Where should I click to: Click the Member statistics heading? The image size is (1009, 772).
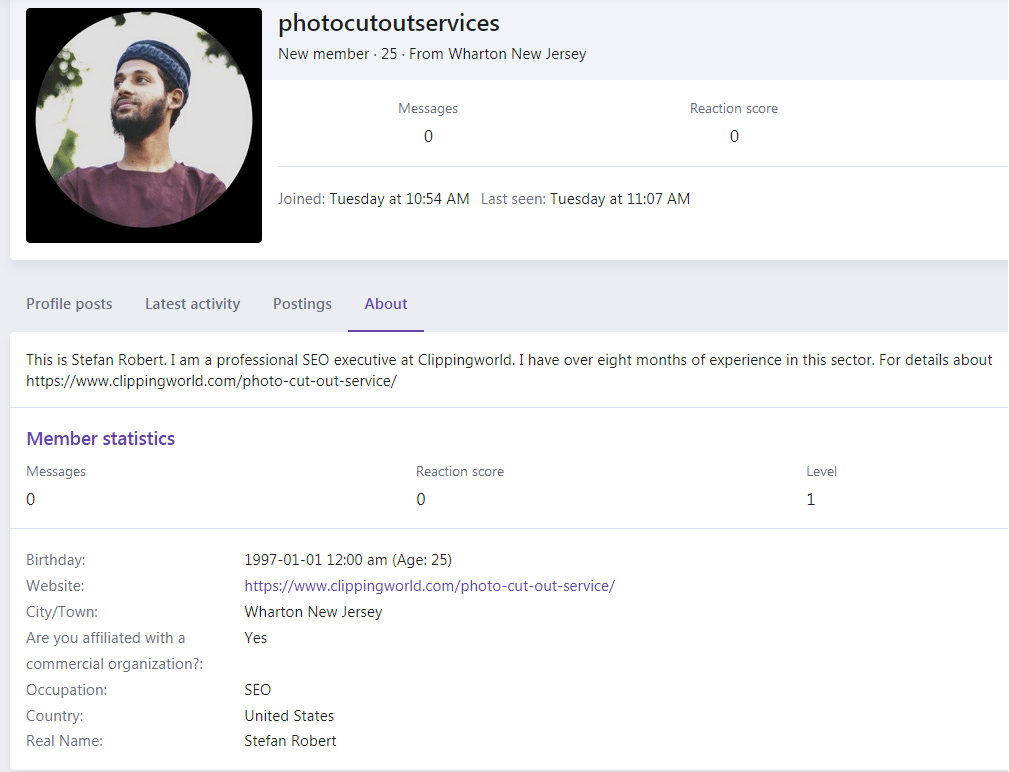[100, 439]
